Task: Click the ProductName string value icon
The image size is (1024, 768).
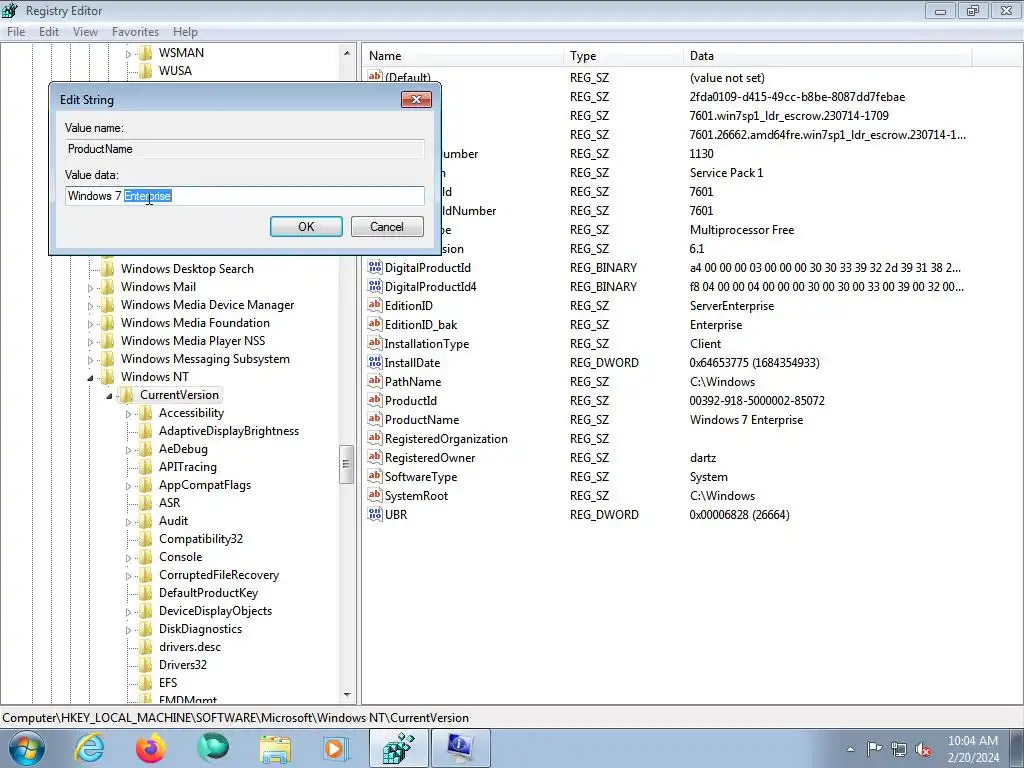Action: (375, 419)
